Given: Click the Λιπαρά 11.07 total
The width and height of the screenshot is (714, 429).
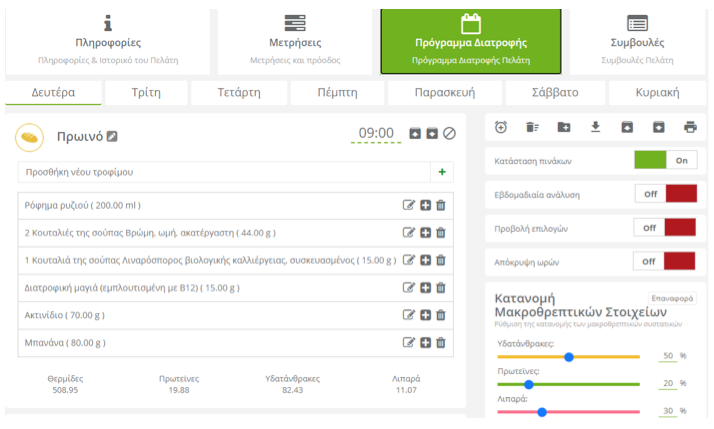Looking at the screenshot, I should [x=406, y=390].
